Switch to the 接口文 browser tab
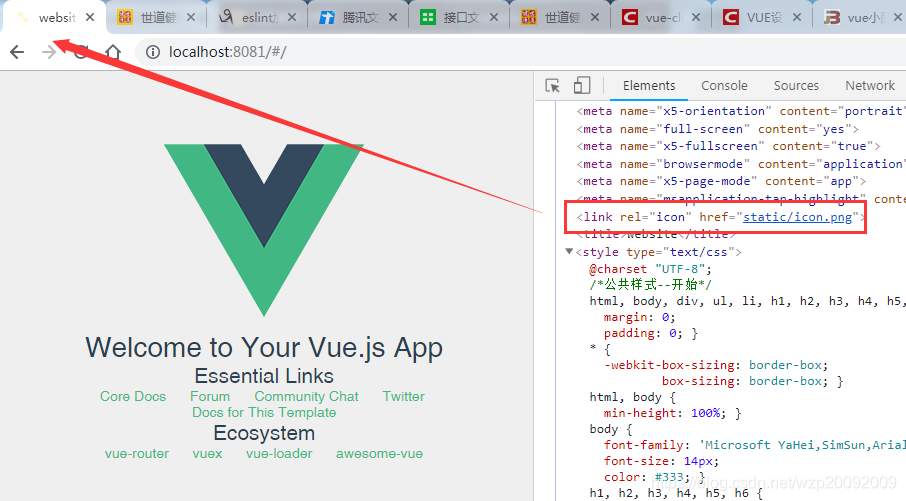 coord(459,17)
